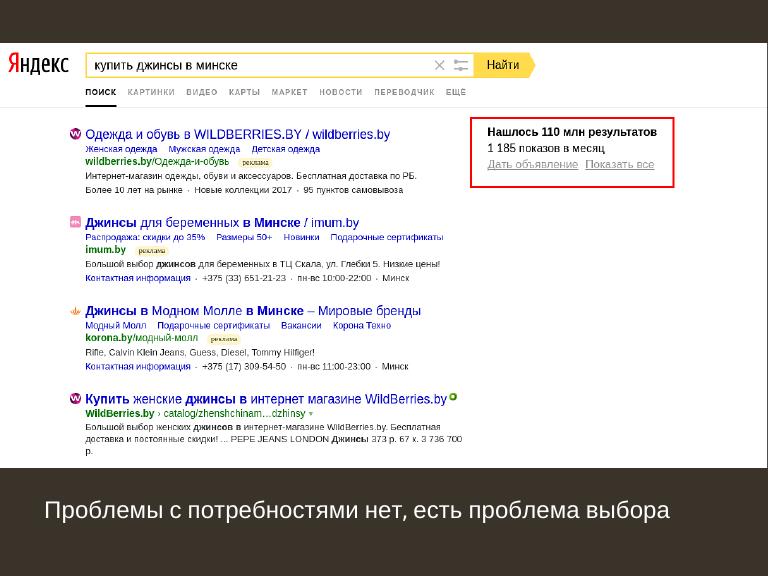Click 'Более 10 лет на рынке' text

click(134, 190)
